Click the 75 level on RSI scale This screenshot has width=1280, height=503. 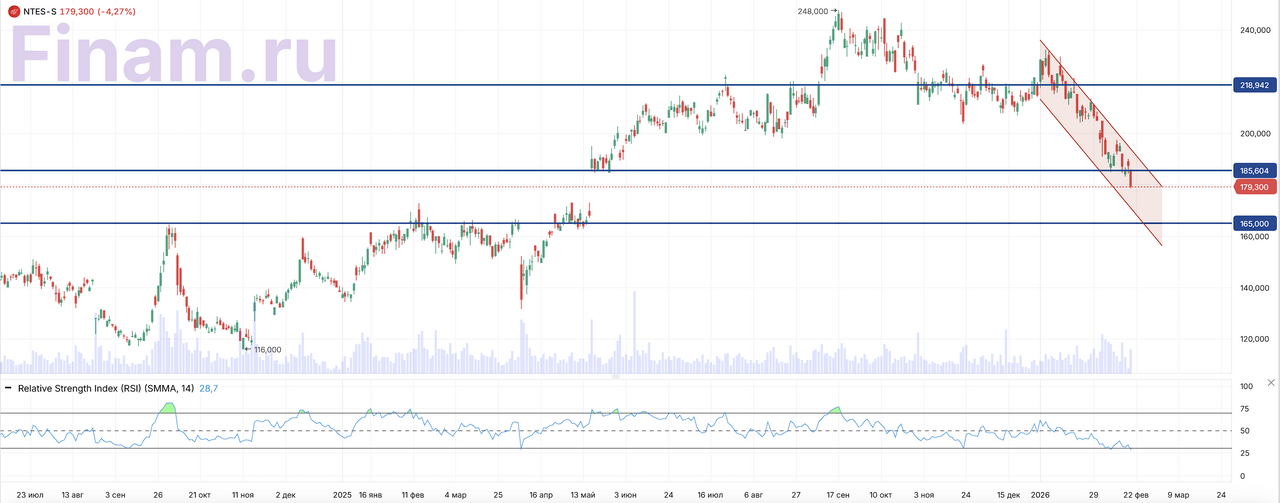[1245, 409]
